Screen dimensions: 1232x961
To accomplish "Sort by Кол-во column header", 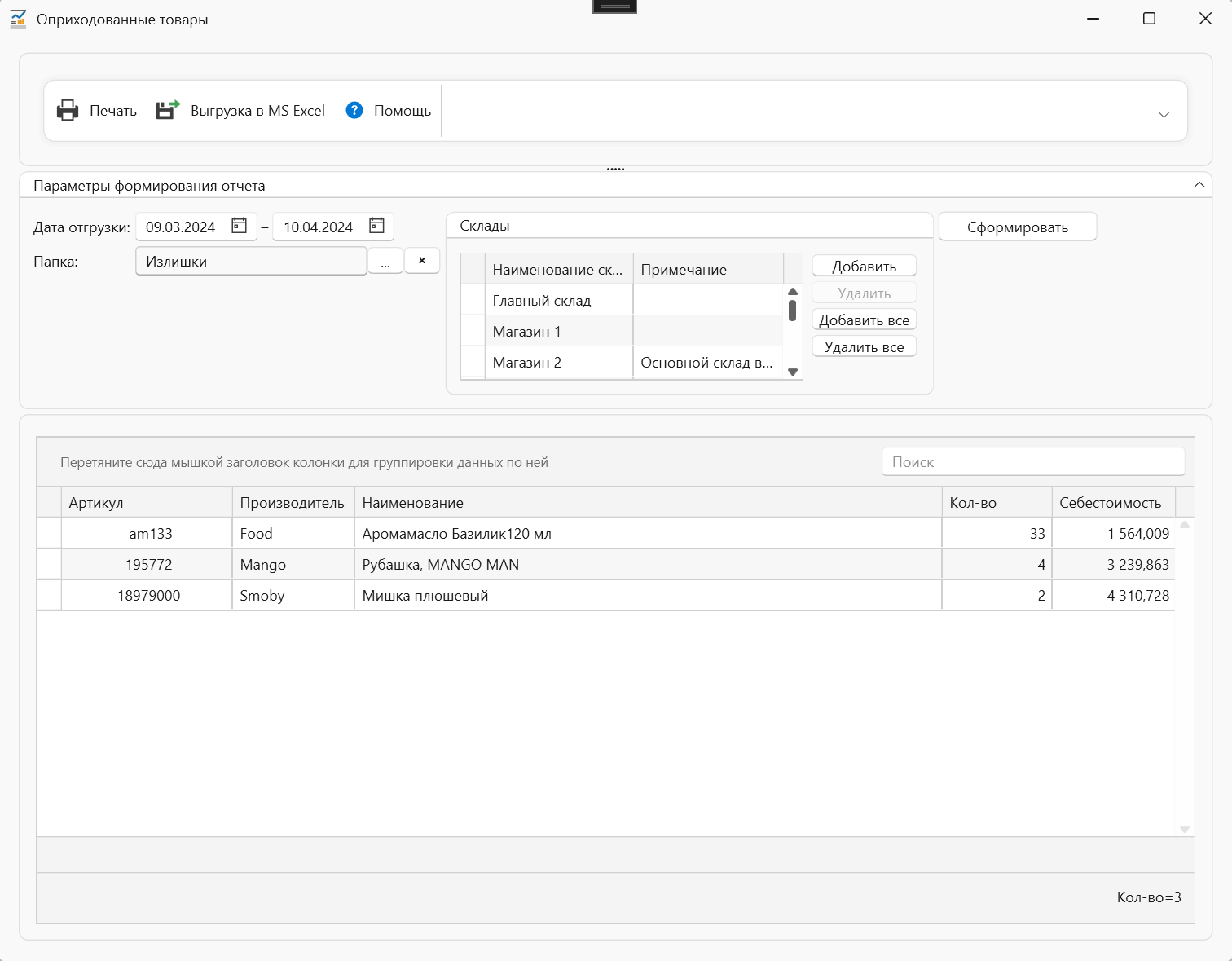I will (x=997, y=502).
